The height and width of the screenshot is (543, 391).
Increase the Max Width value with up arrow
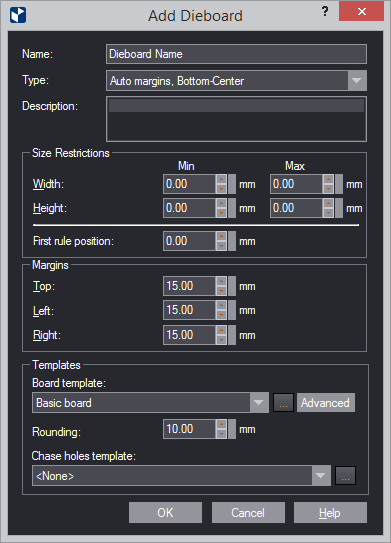tap(328, 179)
